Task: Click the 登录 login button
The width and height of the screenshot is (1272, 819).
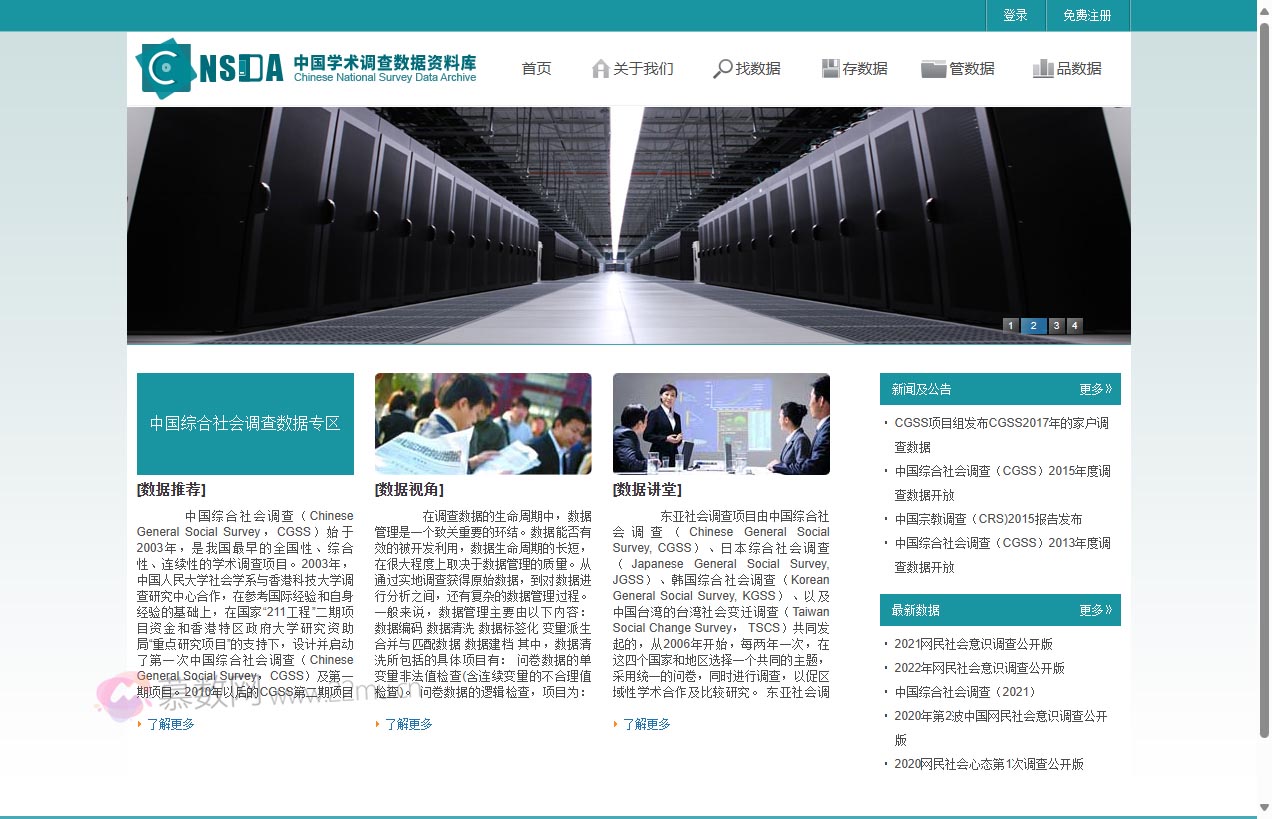Action: [x=1014, y=15]
